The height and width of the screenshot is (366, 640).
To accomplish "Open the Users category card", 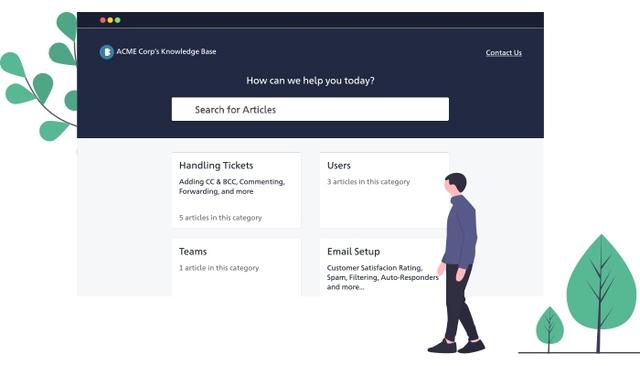I will 384,190.
